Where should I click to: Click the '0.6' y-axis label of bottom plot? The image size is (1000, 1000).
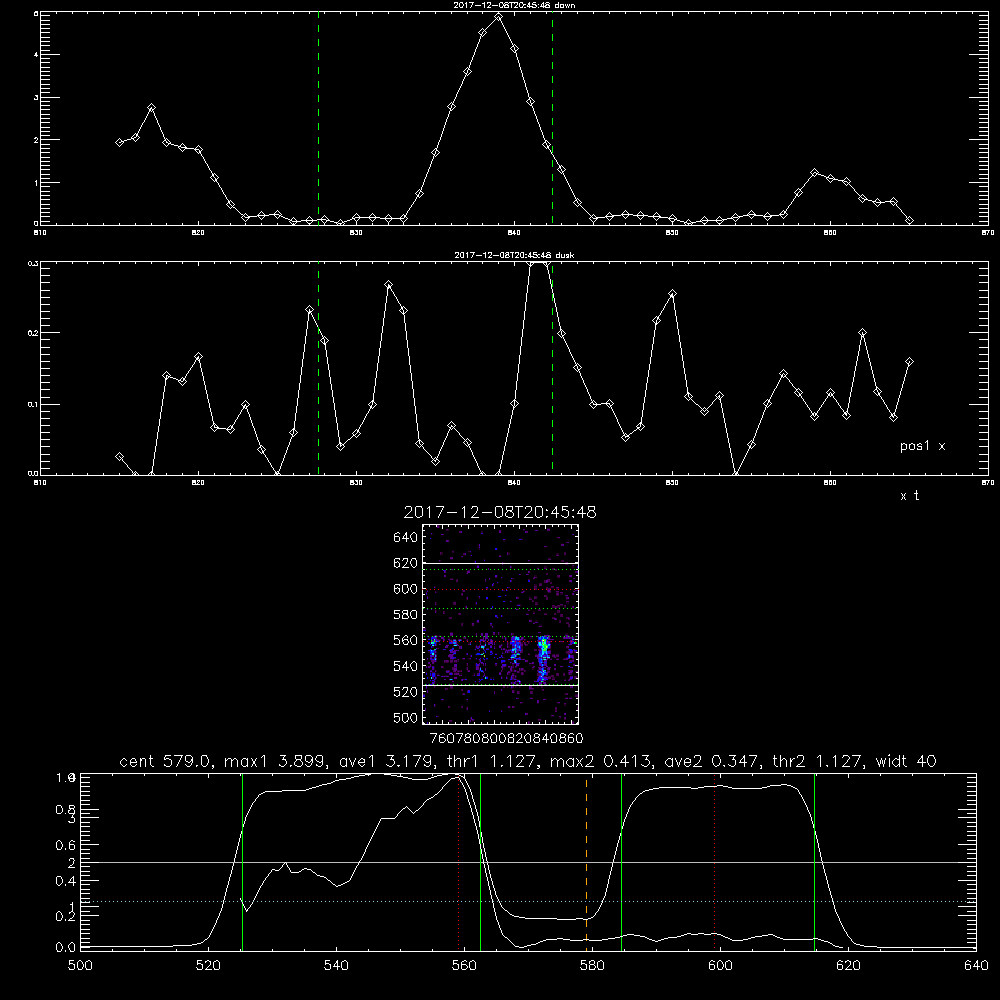point(66,845)
